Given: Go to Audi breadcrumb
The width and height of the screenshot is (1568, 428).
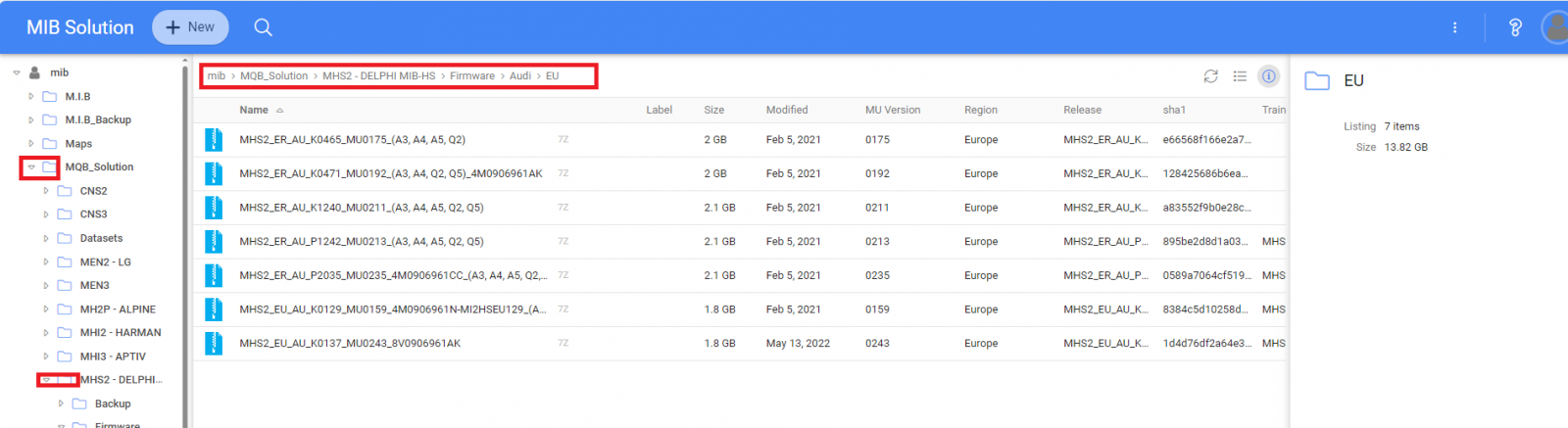Looking at the screenshot, I should pos(520,75).
